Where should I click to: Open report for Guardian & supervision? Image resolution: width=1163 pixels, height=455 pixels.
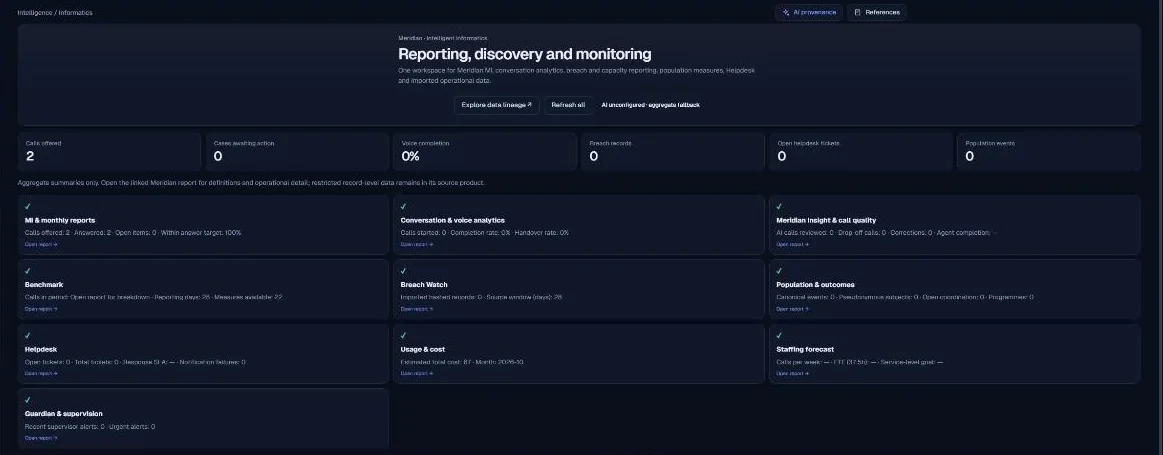(41, 438)
